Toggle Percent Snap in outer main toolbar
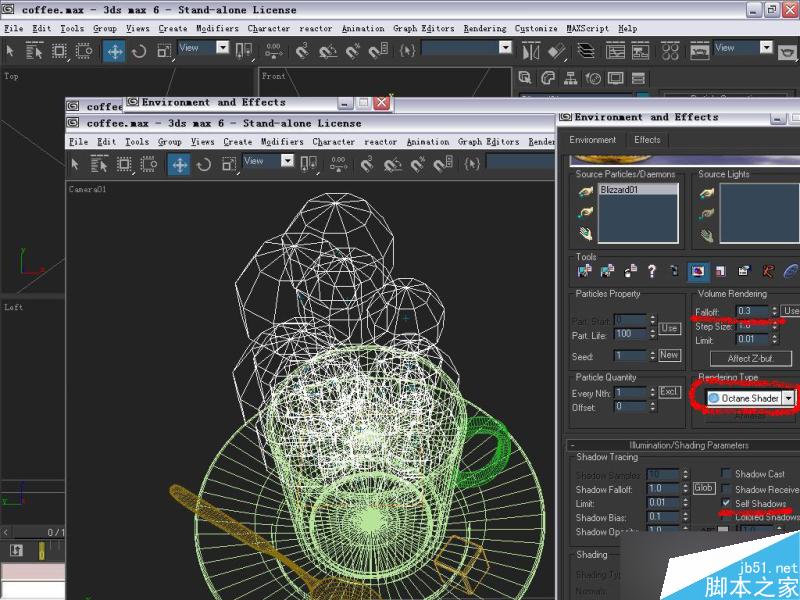 click(x=353, y=51)
